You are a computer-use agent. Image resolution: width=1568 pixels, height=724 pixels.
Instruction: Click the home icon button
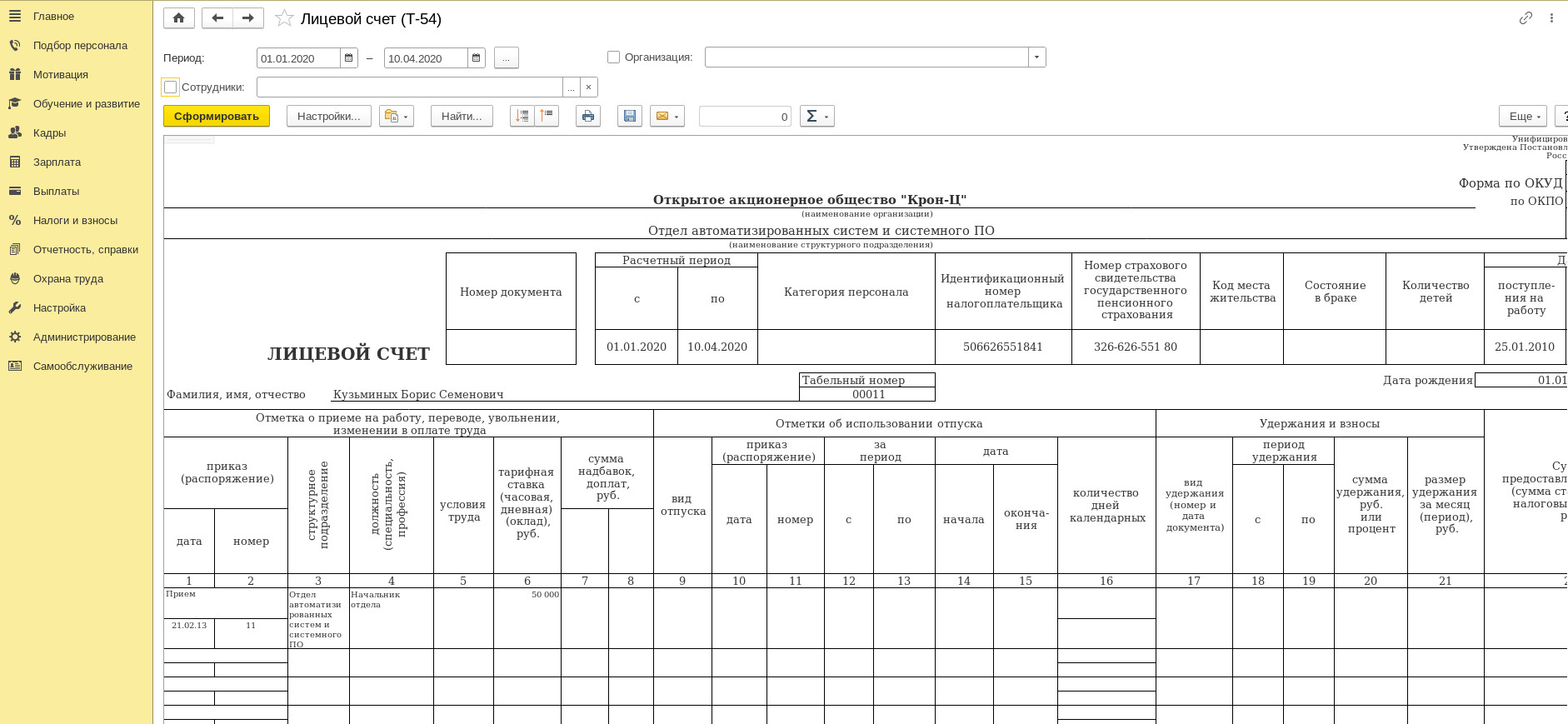coord(178,18)
